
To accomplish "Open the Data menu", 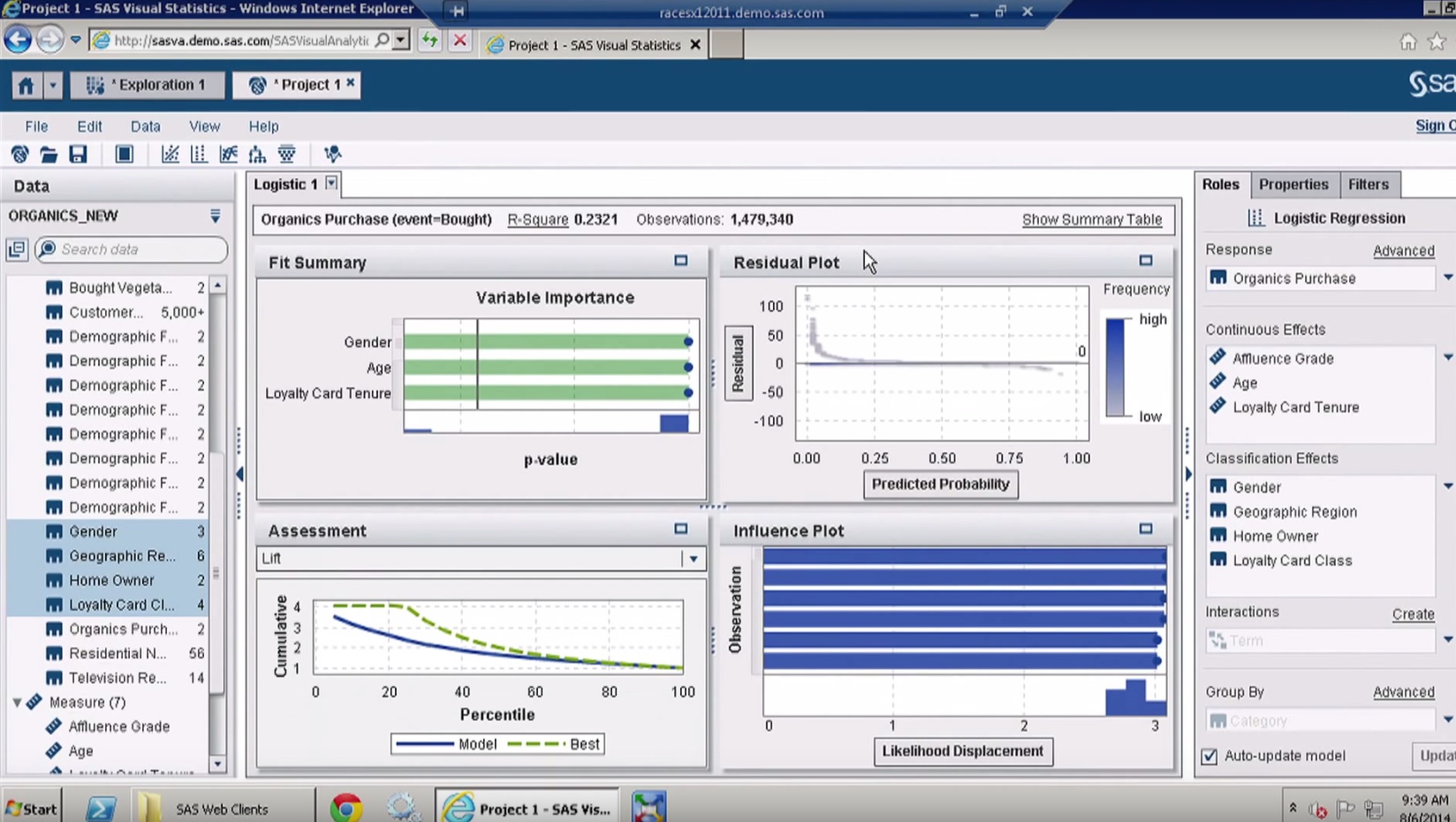I will click(145, 126).
